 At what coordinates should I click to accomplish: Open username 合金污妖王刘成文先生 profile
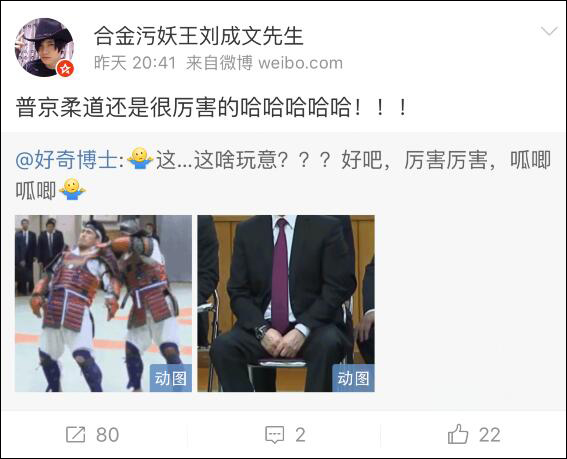pos(199,36)
